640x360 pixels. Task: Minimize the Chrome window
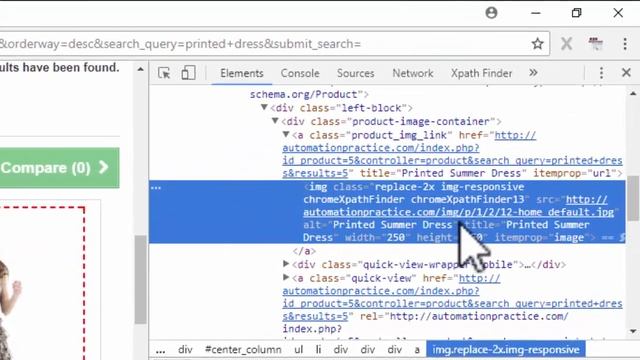click(536, 13)
